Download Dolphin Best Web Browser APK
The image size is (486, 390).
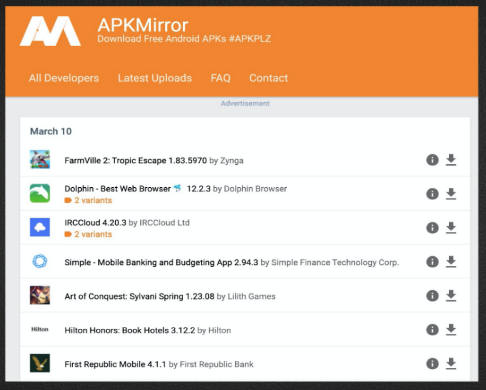coord(451,194)
